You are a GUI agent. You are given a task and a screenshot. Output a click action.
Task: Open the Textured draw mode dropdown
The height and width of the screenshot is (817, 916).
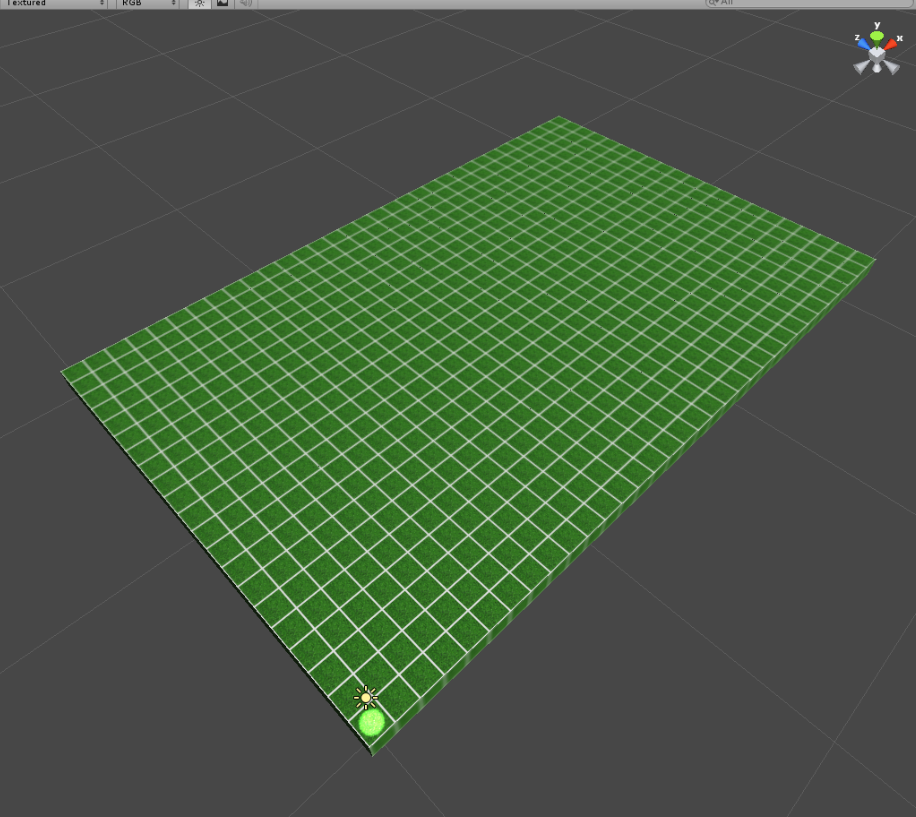click(55, 3)
